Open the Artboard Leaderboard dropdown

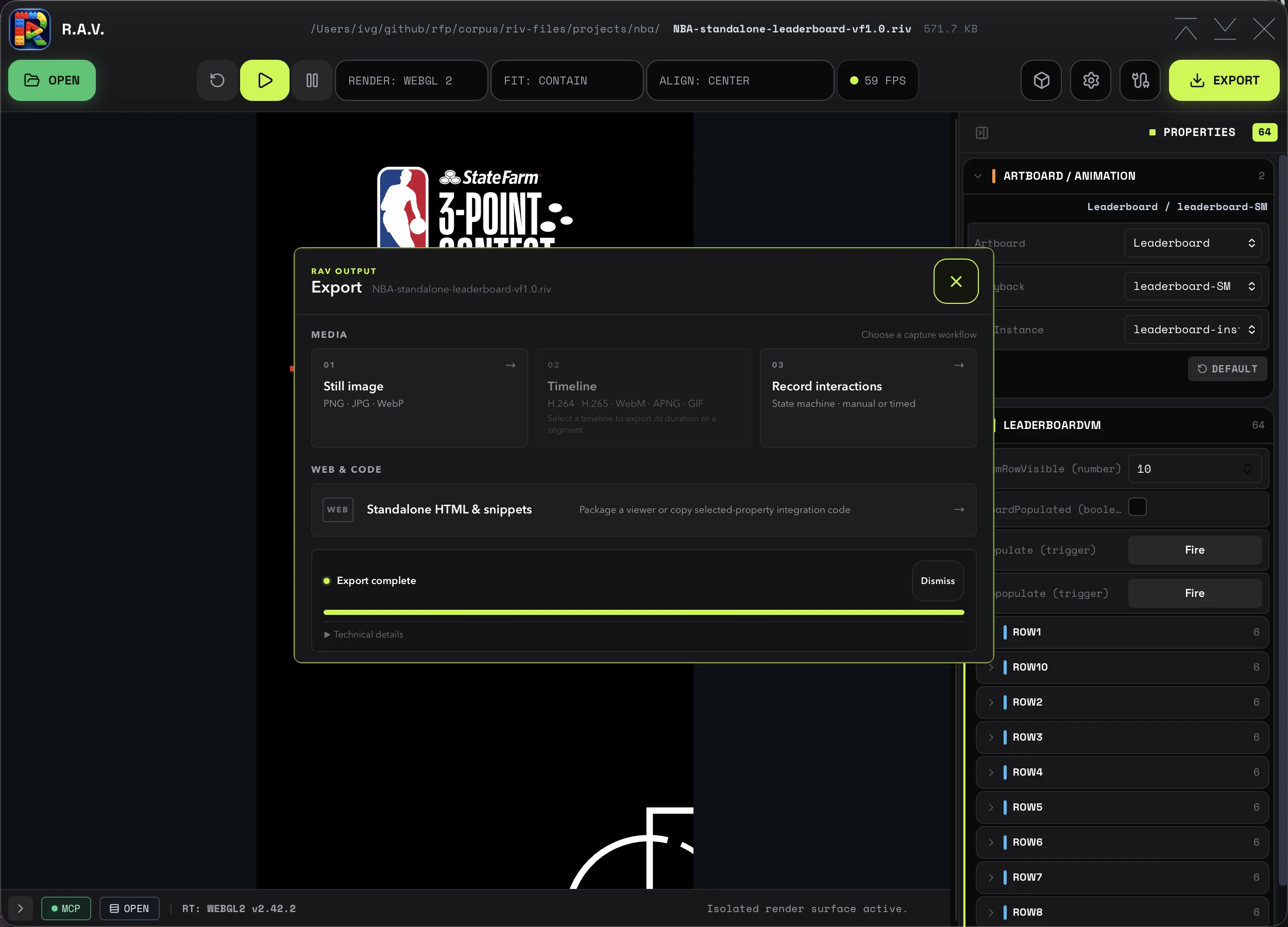point(1193,243)
